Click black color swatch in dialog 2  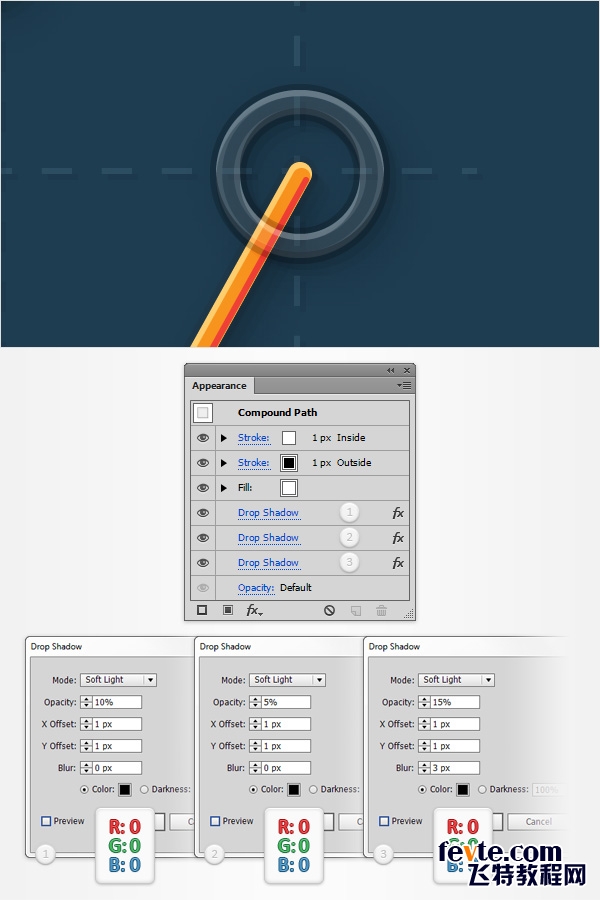tap(293, 790)
